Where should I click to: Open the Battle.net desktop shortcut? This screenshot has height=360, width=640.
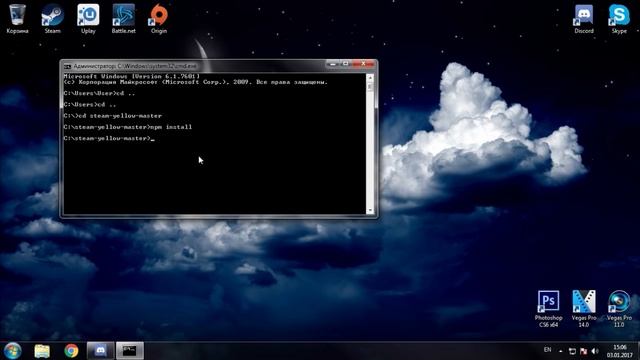pyautogui.click(x=124, y=19)
